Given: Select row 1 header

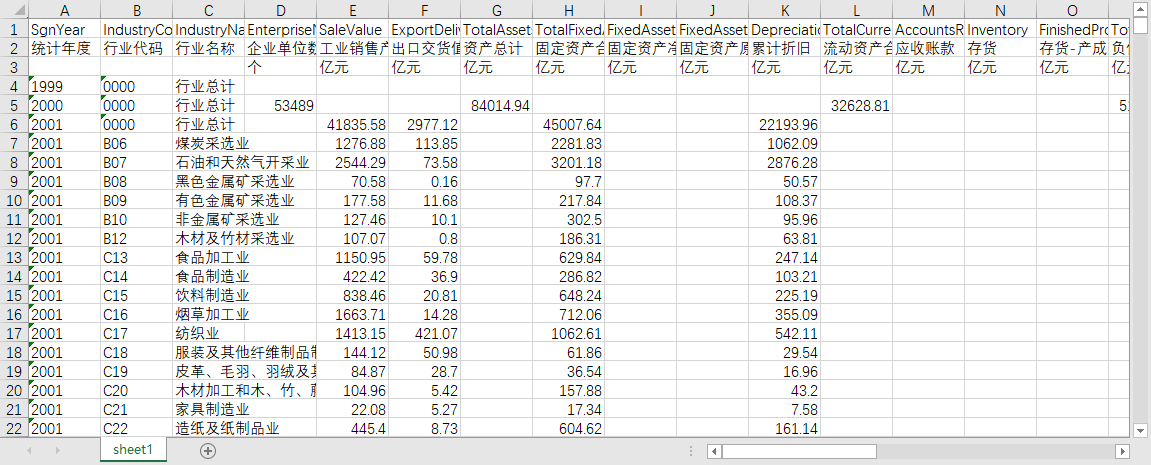Looking at the screenshot, I should click(x=14, y=29).
